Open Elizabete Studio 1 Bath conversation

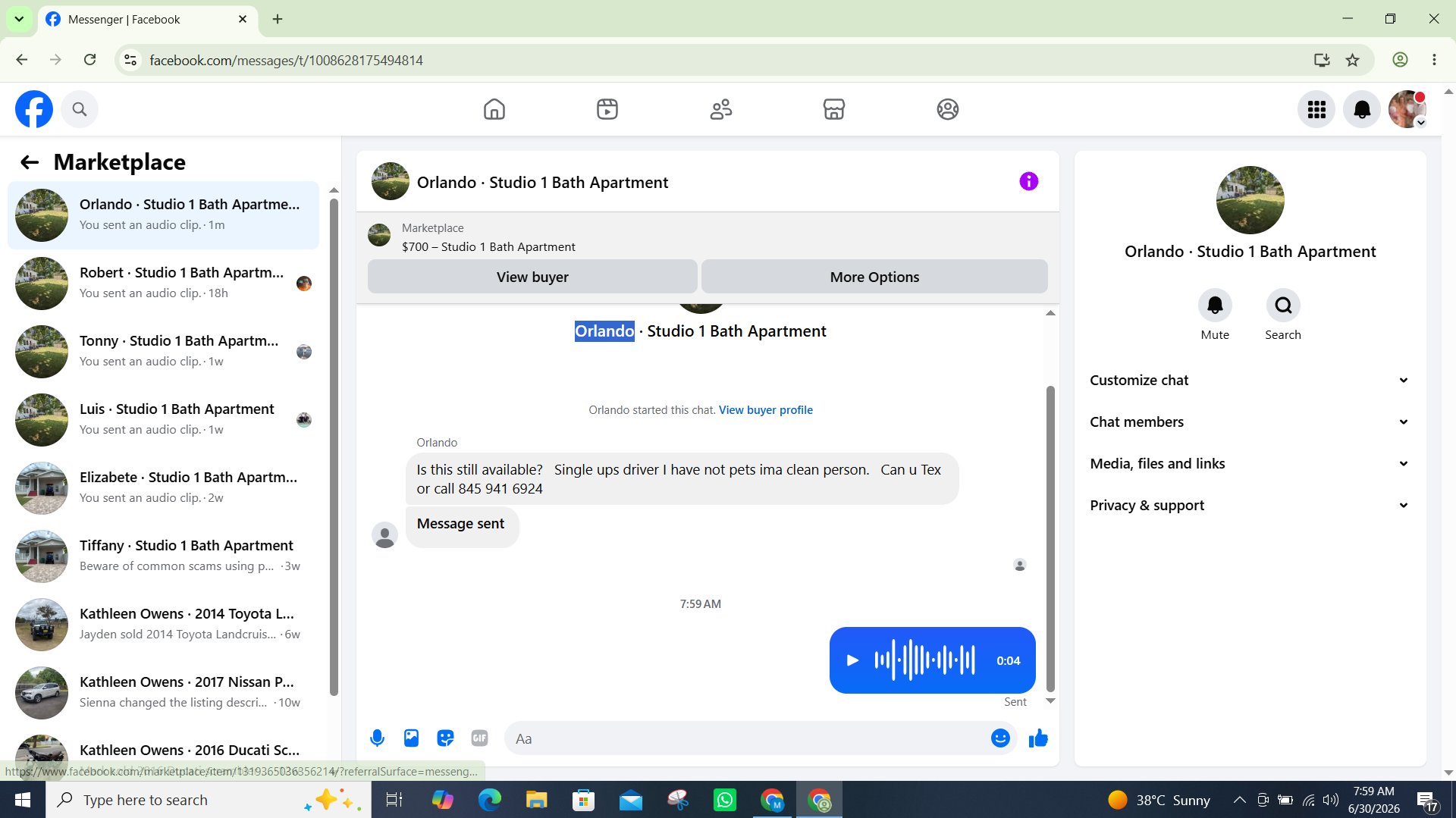pyautogui.click(x=163, y=488)
